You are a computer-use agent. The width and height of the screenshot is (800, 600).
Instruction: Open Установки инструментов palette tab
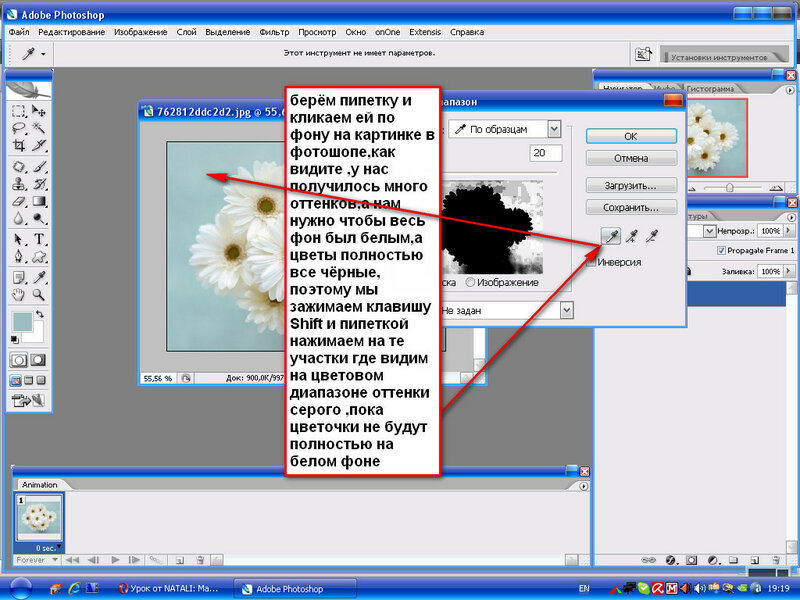(x=719, y=57)
